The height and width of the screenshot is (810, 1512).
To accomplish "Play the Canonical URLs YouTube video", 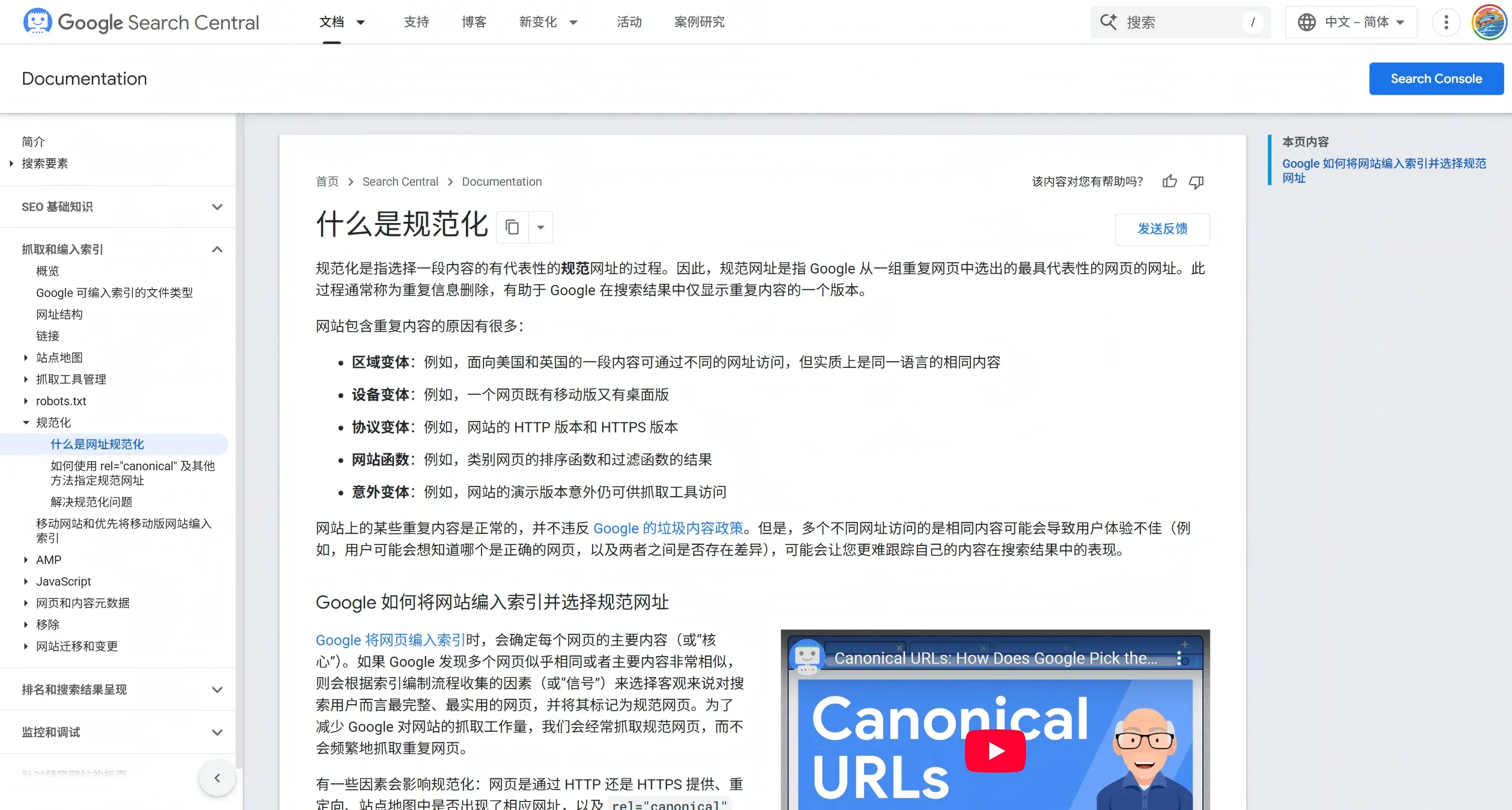I will tap(995, 751).
